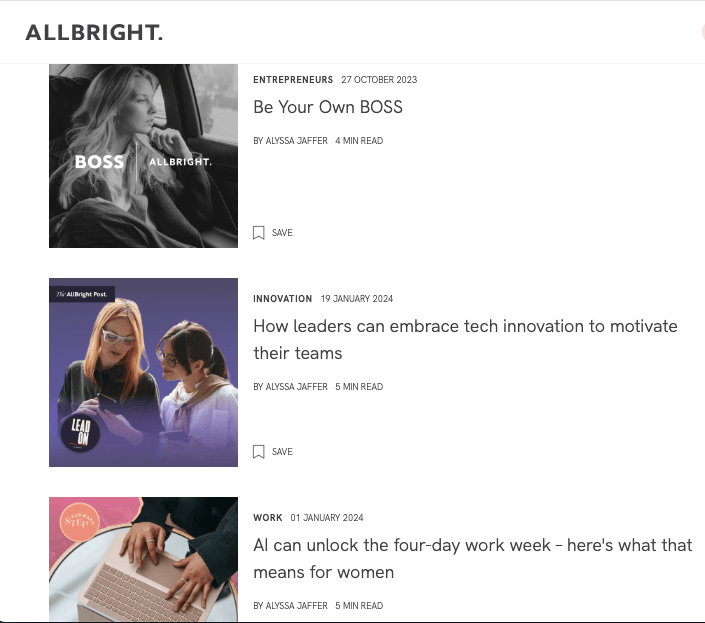This screenshot has height=623, width=705.
Task: Toggle SAVE label for Be Your Own BOSS
Action: click(282, 233)
